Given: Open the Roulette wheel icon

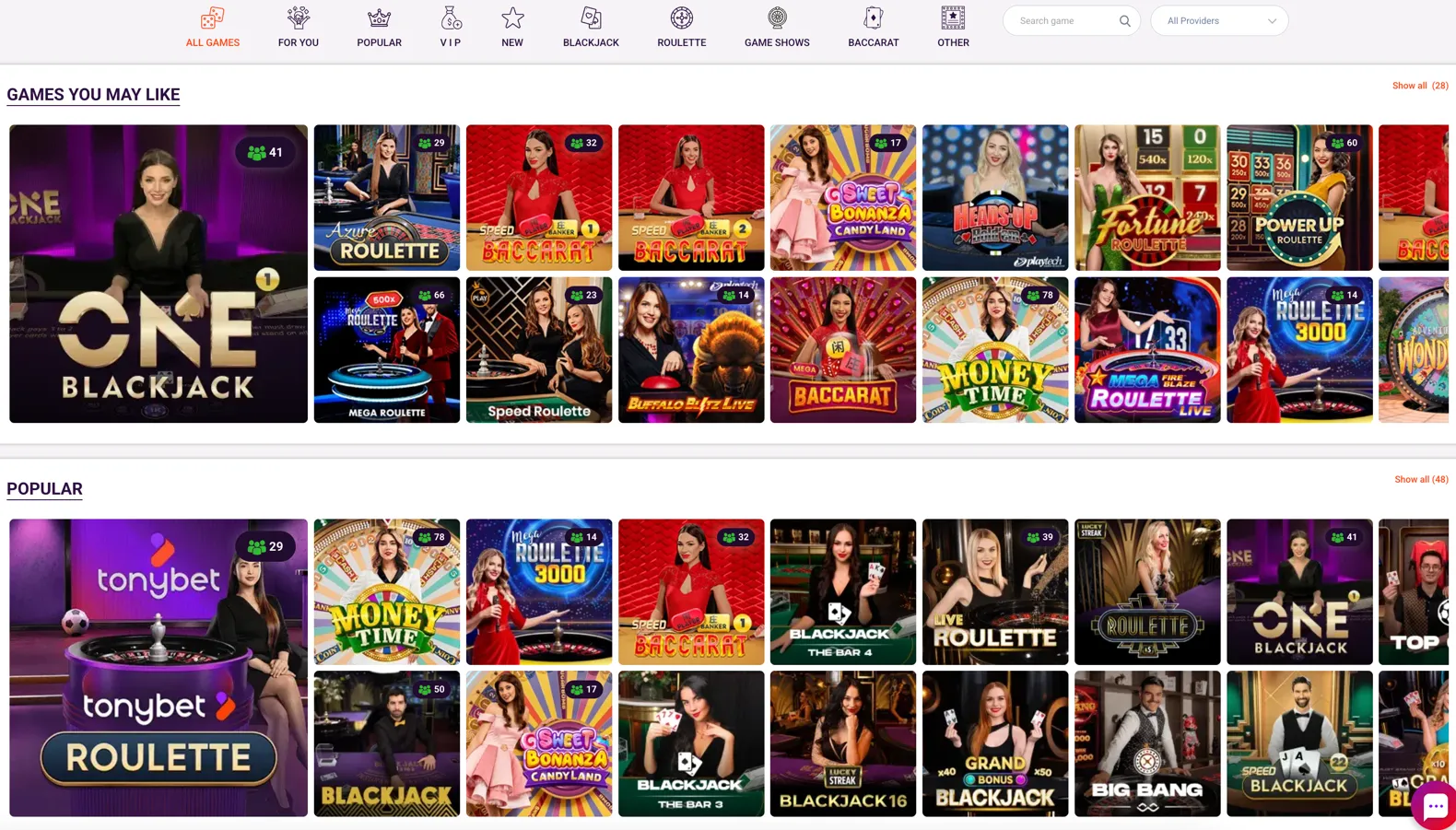Looking at the screenshot, I should click(682, 18).
